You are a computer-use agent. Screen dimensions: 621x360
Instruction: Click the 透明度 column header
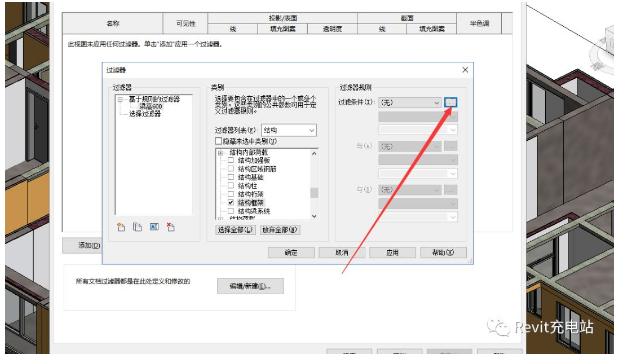(332, 29)
